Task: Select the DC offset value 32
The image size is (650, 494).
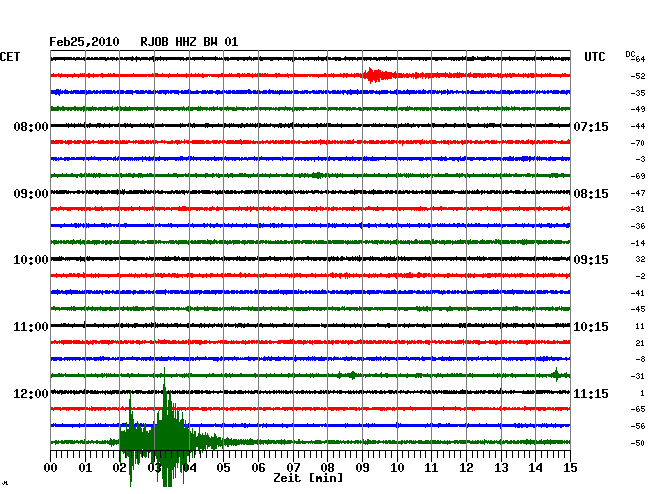Action: (x=640, y=259)
